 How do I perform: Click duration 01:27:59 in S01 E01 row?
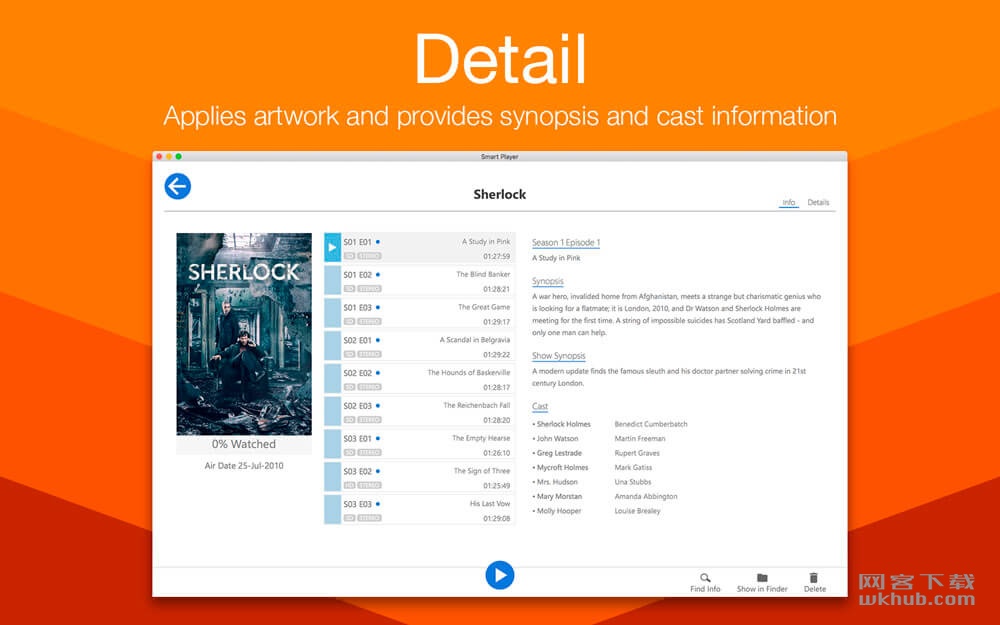click(x=496, y=256)
